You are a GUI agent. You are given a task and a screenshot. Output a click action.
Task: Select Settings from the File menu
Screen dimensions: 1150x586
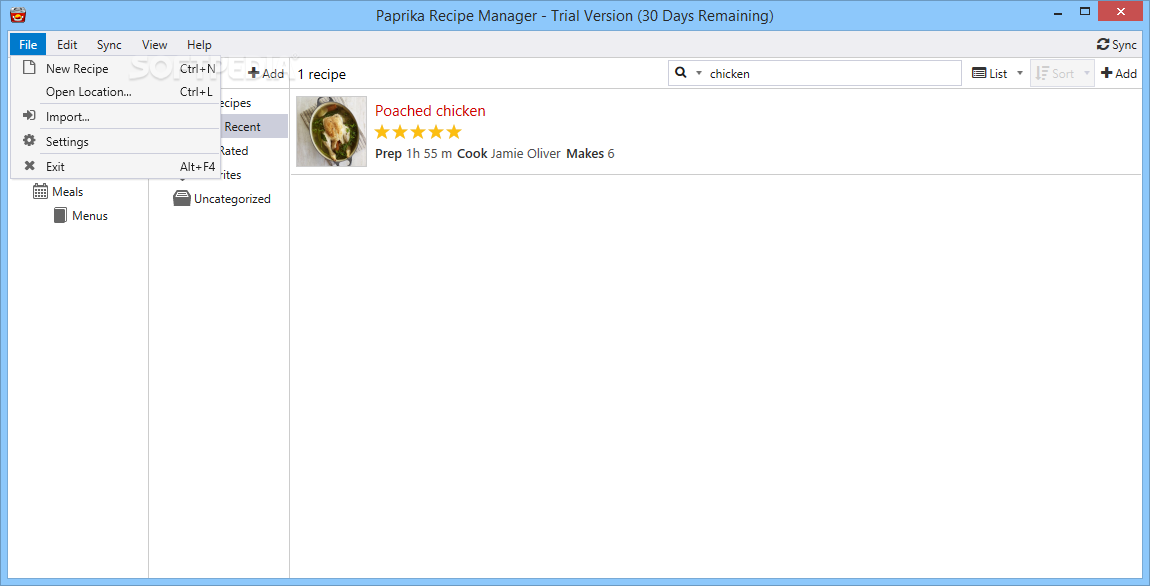tap(116, 142)
